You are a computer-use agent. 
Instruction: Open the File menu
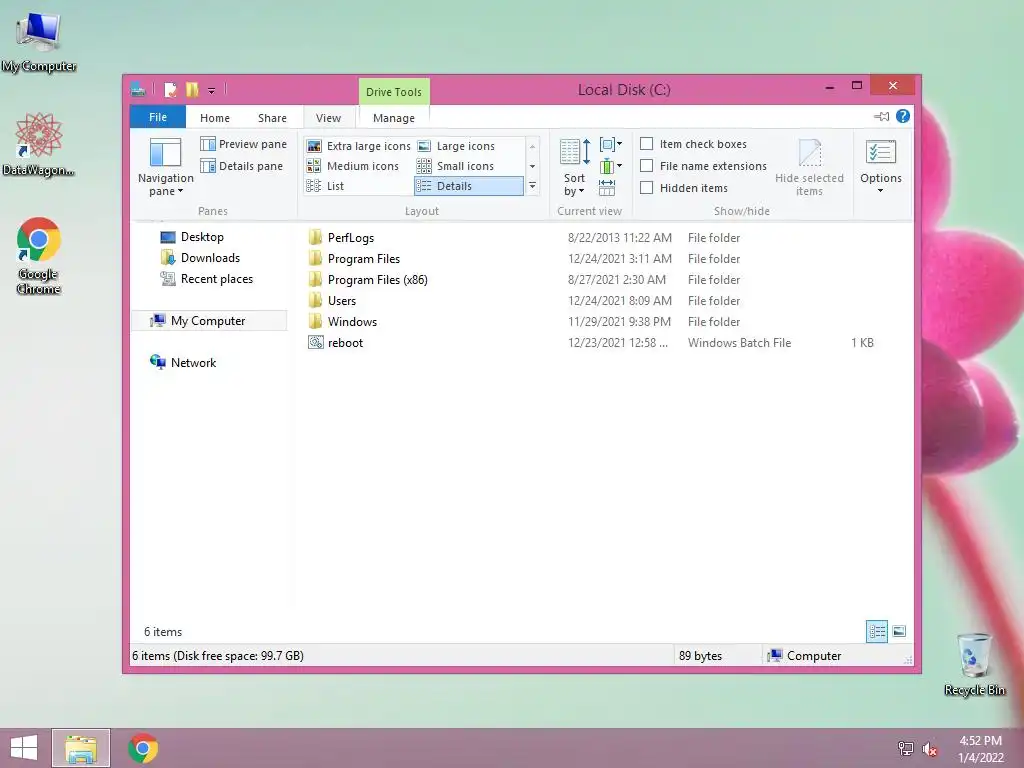158,118
